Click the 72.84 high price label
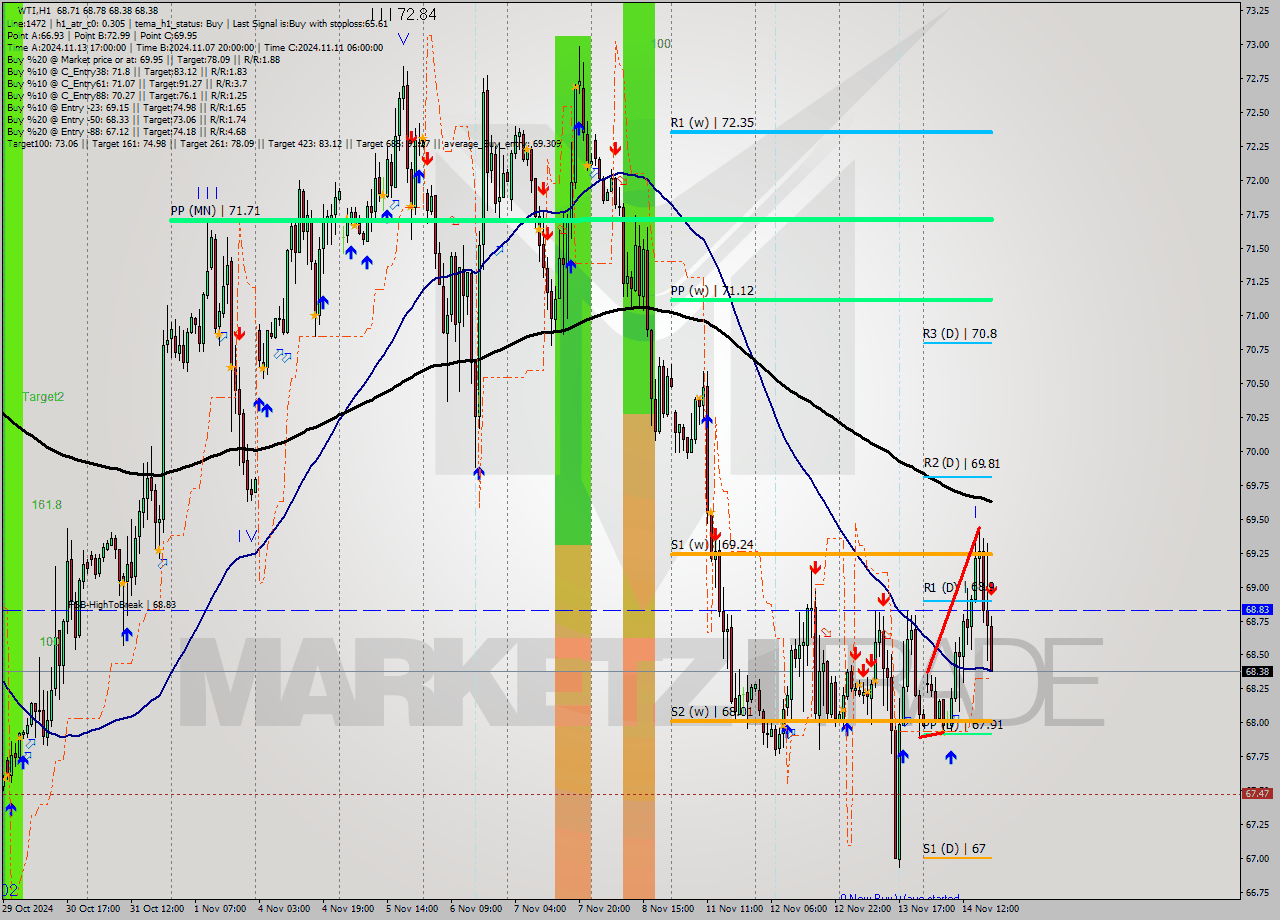 point(416,15)
